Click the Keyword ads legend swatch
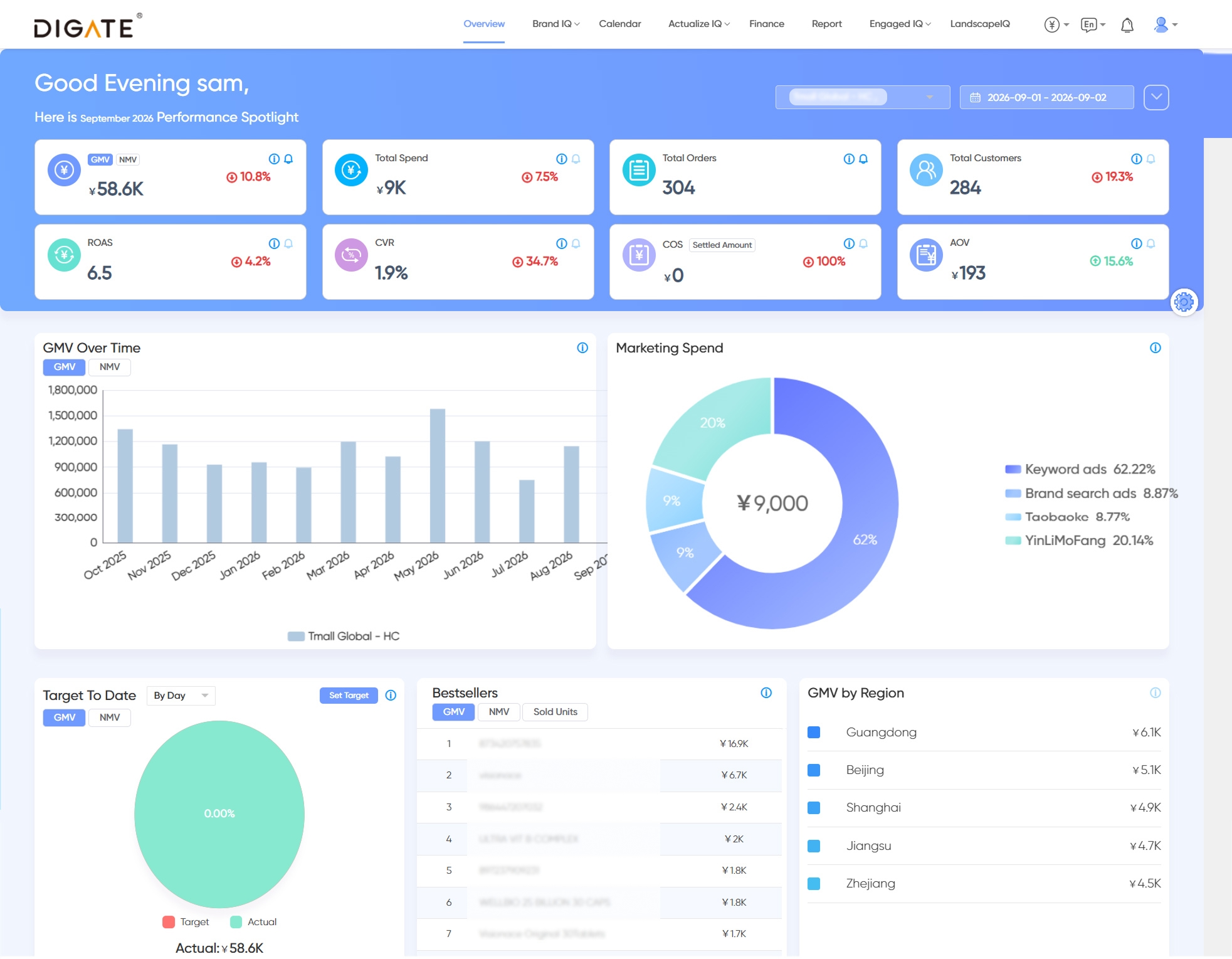 pos(1013,469)
